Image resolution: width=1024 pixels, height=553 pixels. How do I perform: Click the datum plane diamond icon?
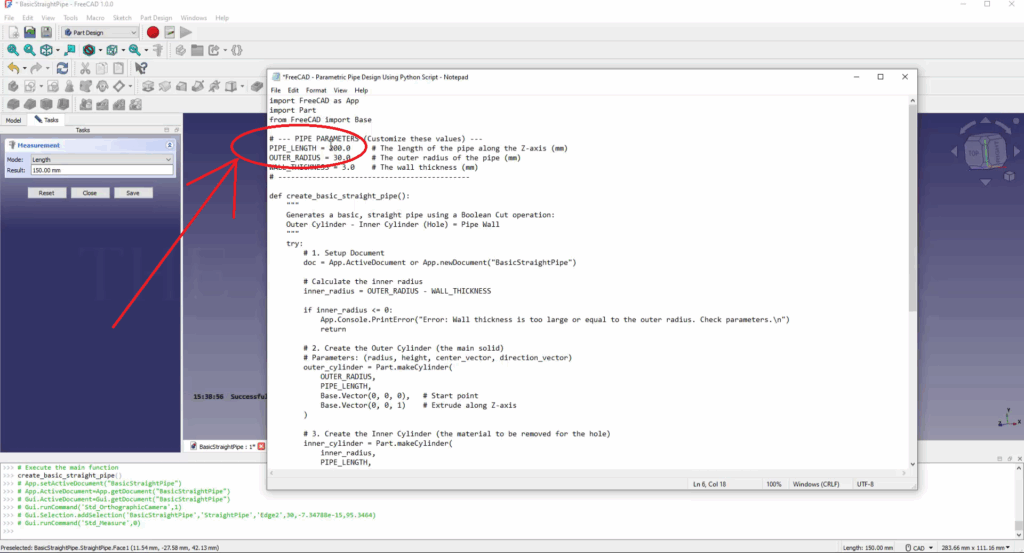(x=119, y=86)
